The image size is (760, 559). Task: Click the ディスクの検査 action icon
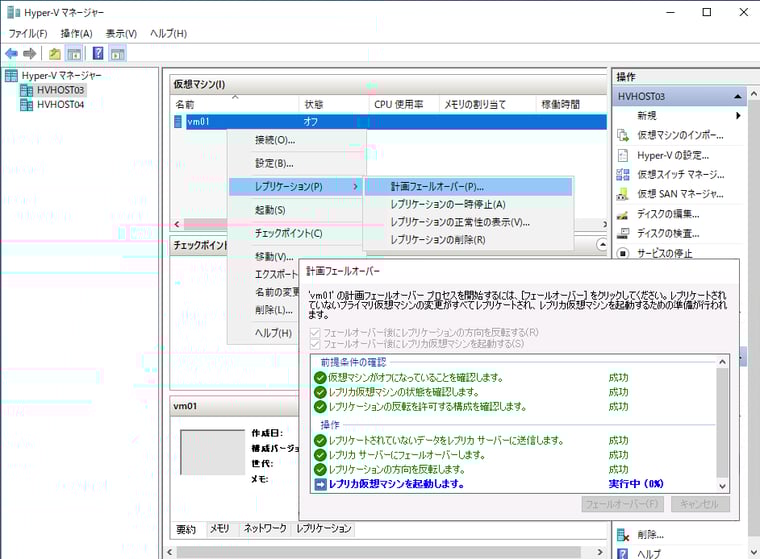[x=623, y=234]
